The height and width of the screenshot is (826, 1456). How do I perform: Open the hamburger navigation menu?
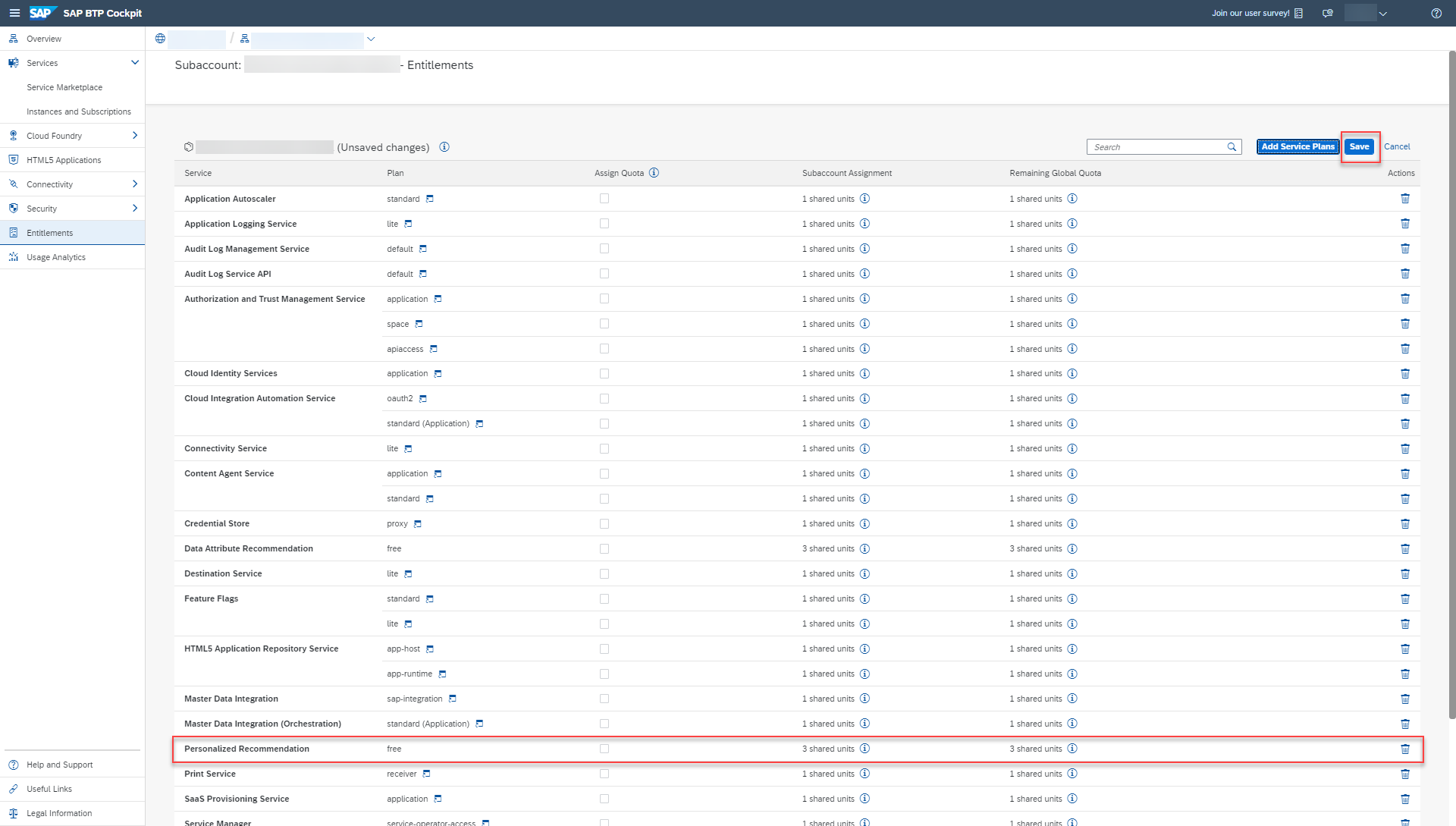tap(14, 13)
